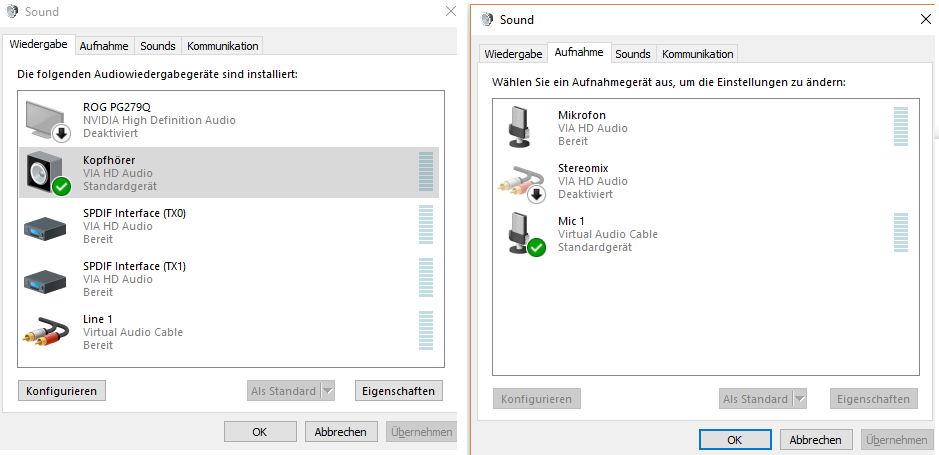939x455 pixels.
Task: Click Abbrechen in the playback dialog
Action: point(341,432)
